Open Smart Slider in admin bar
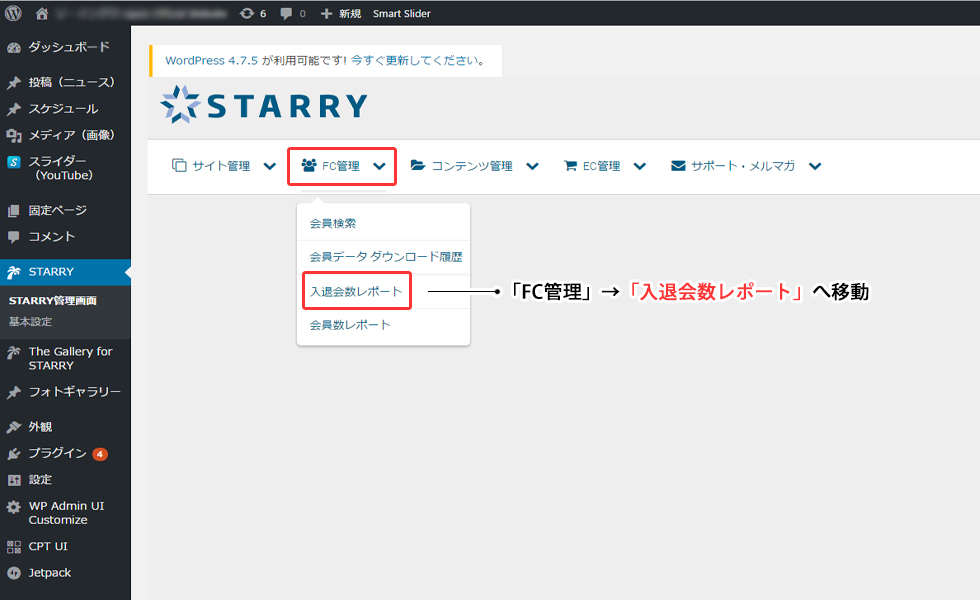The image size is (980, 600). (402, 13)
